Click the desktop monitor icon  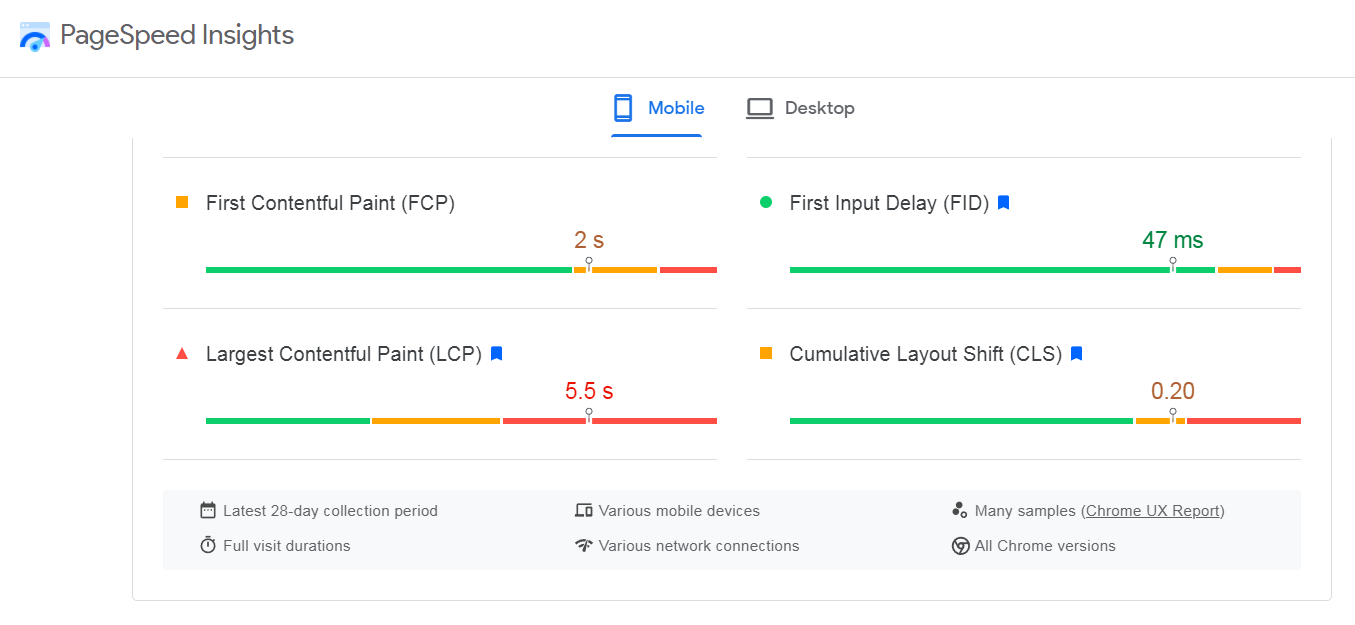[760, 108]
